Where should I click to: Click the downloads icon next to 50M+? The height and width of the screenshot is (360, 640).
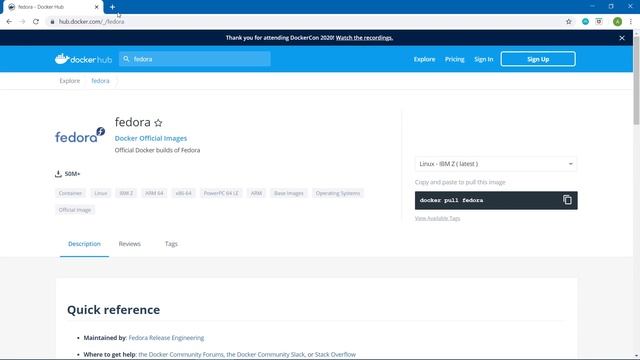(x=58, y=174)
